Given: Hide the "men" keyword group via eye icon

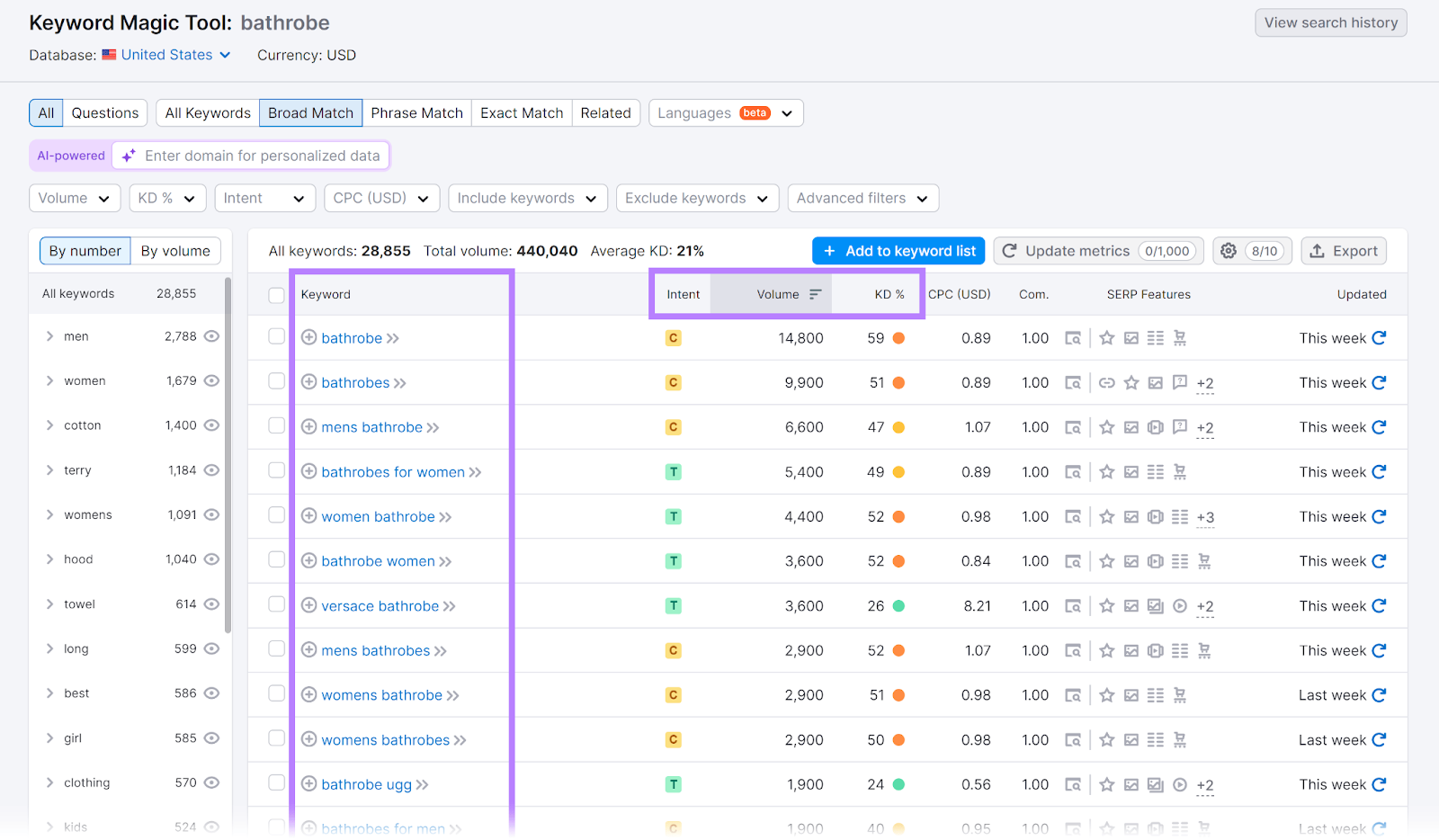Looking at the screenshot, I should 211,335.
